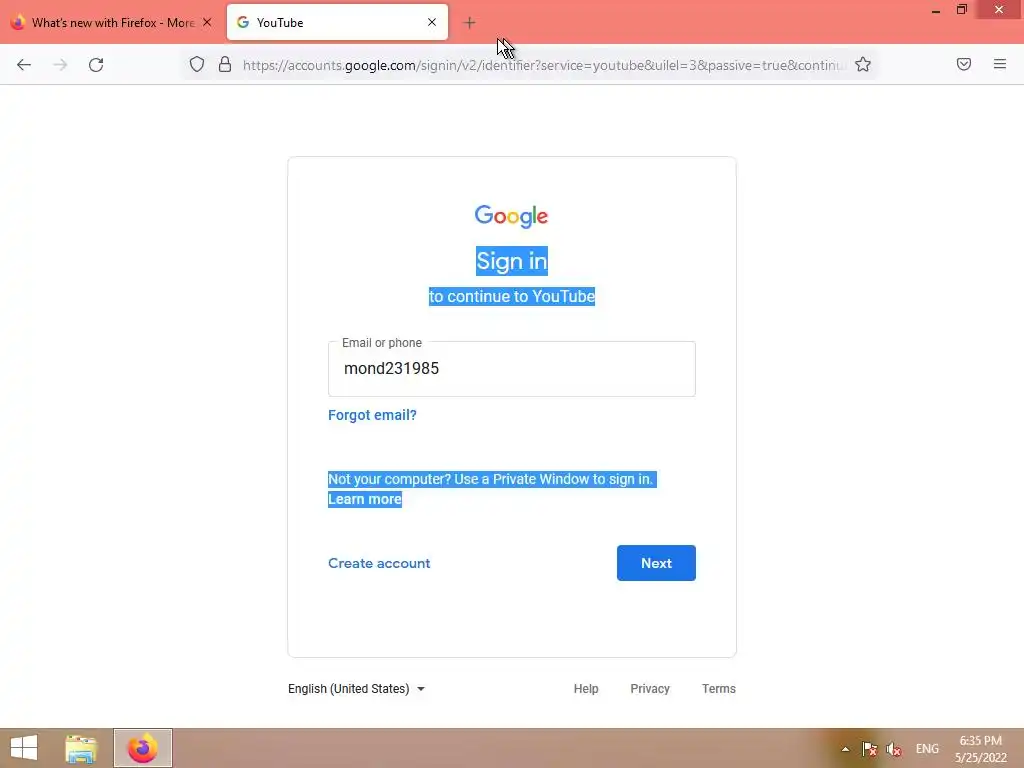The image size is (1024, 768).
Task: View site security via padlock icon
Action: [225, 64]
